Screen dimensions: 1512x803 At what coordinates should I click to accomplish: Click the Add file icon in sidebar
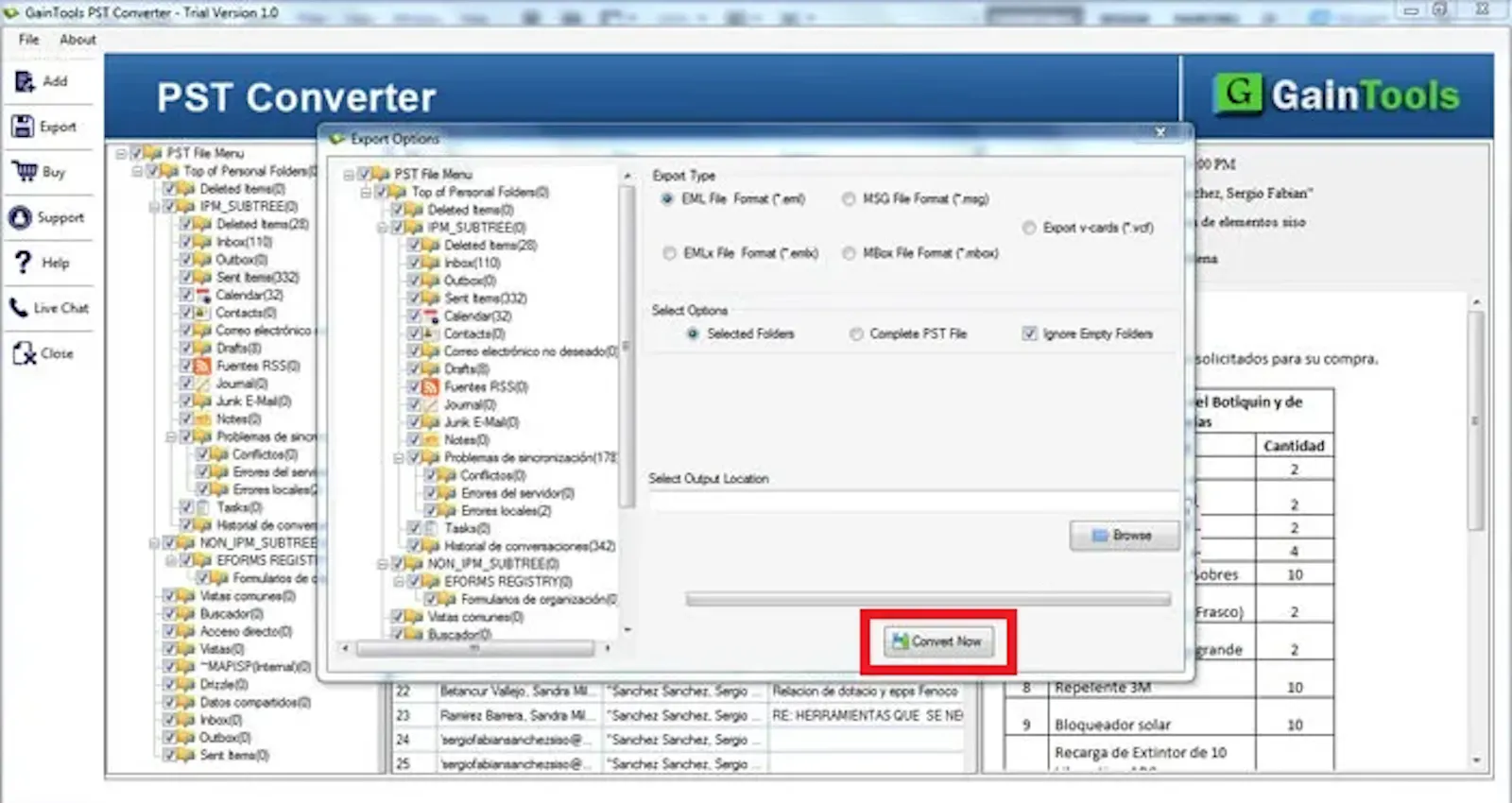pos(25,81)
